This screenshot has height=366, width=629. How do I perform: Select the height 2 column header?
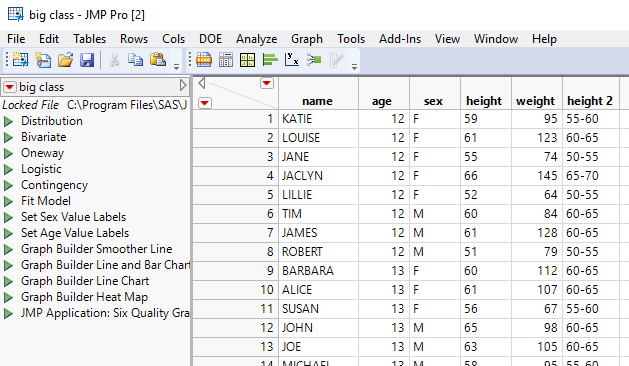tap(590, 101)
